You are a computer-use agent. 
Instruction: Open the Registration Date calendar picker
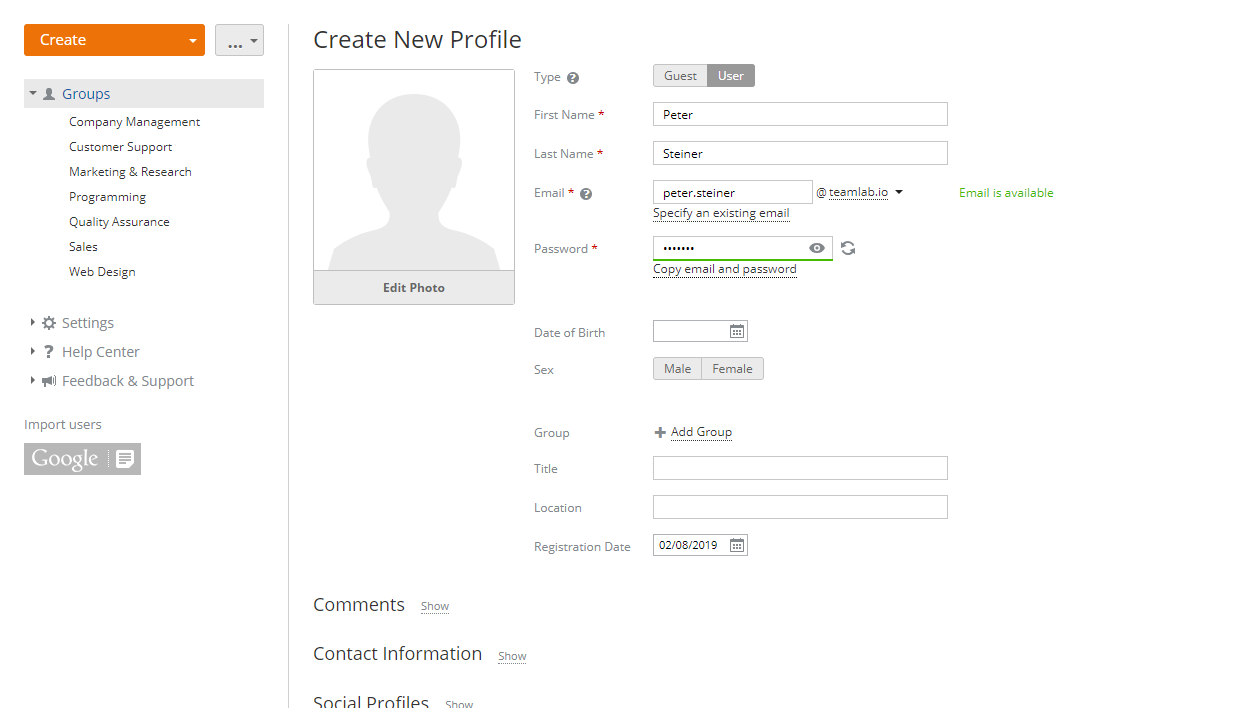coord(737,544)
